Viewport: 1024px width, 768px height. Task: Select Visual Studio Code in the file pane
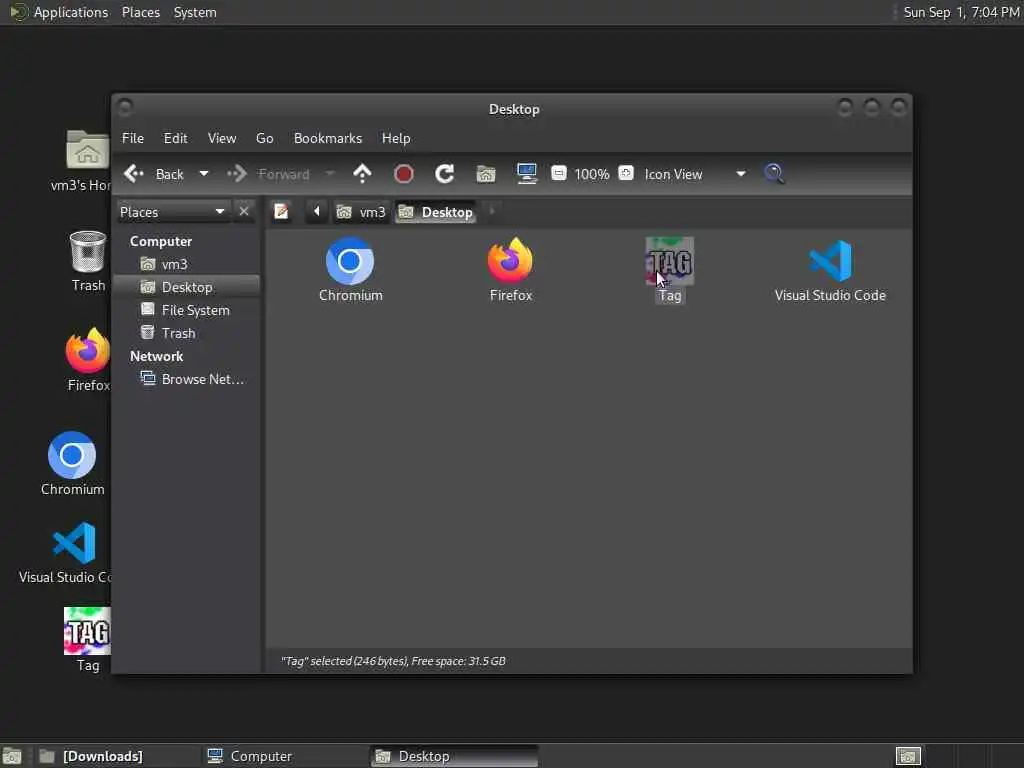pos(830,270)
